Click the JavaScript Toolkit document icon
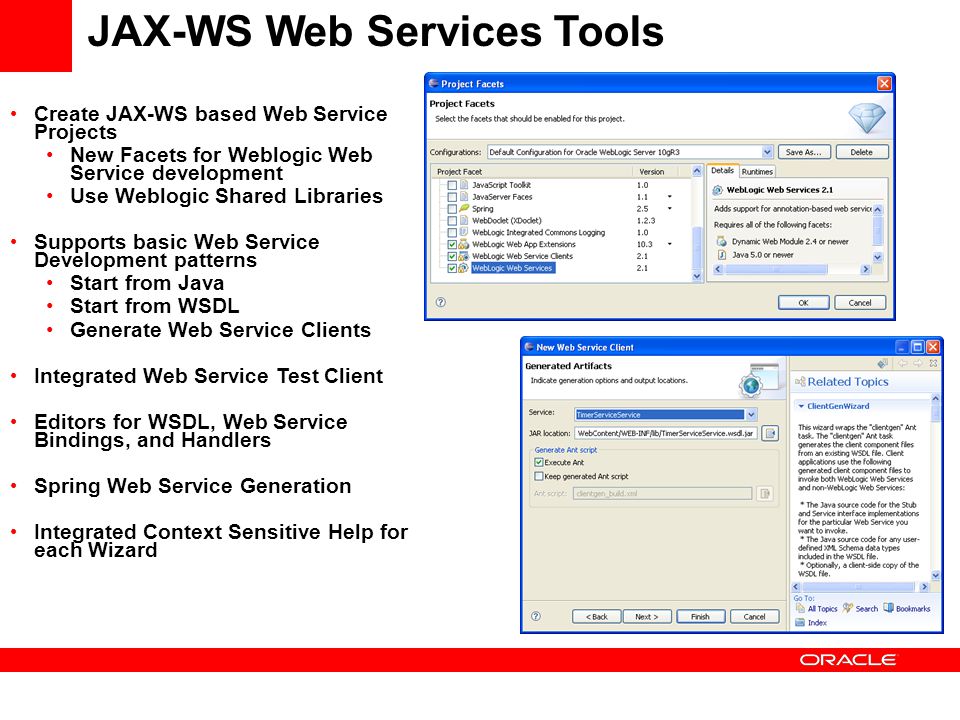Viewport: 960px width, 720px height. click(x=464, y=184)
